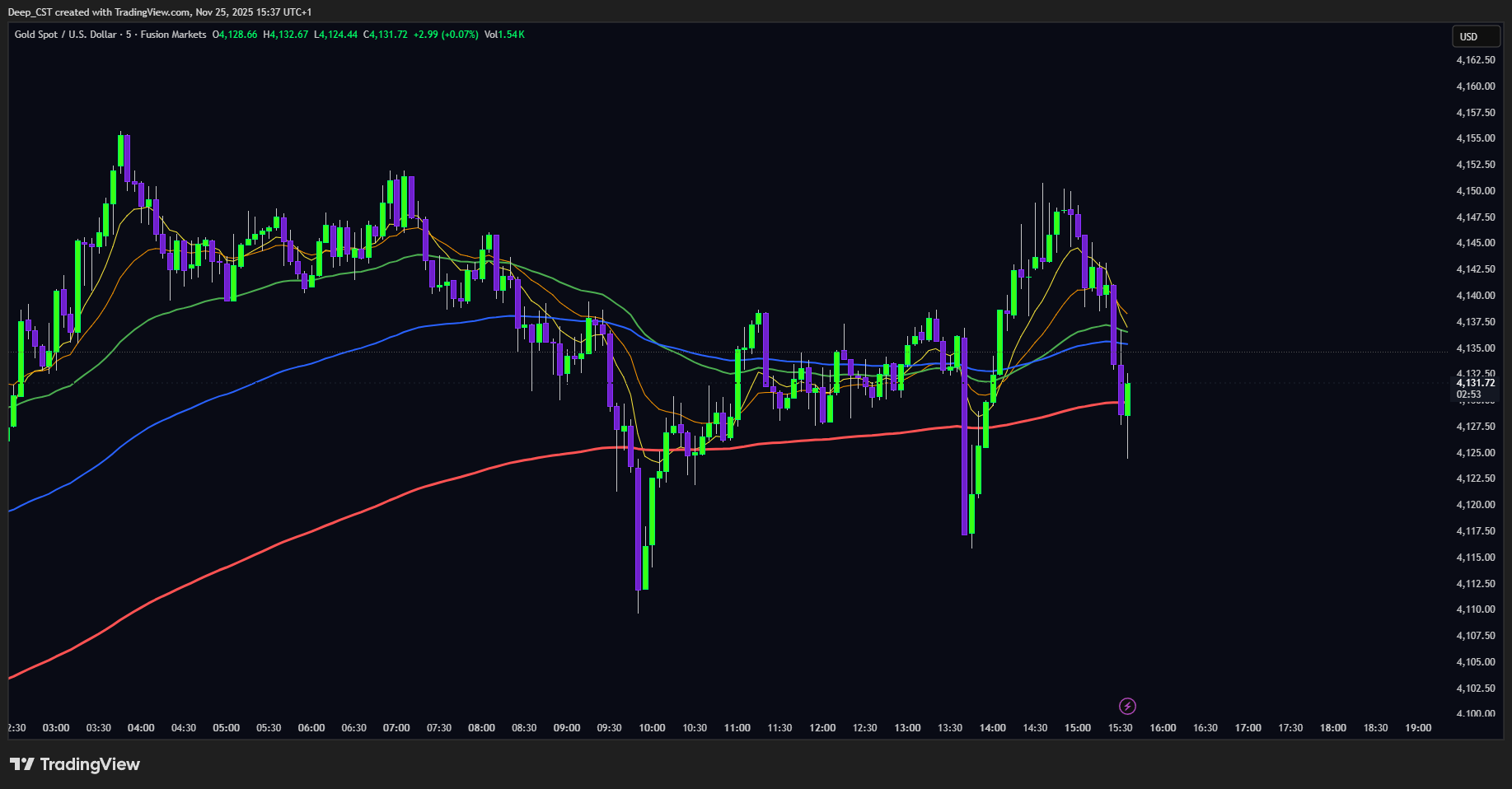Viewport: 1512px width, 789px height.
Task: Click the 4,110.00 level on price axis
Action: click(1475, 609)
